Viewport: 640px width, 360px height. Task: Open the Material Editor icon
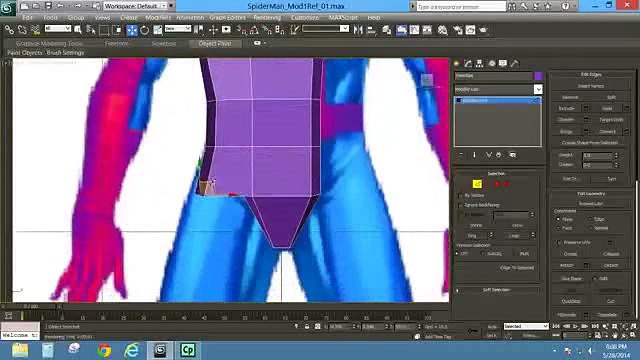442,30
